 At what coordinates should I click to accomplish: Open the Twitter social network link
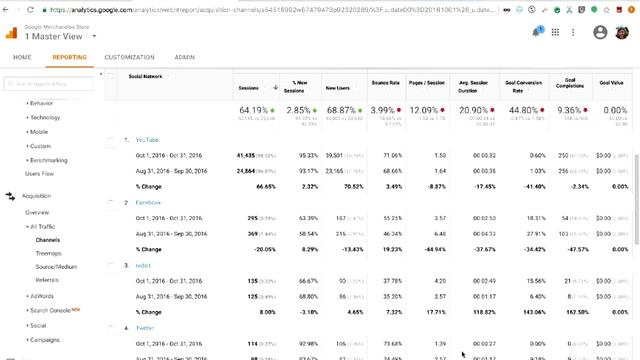(x=145, y=328)
